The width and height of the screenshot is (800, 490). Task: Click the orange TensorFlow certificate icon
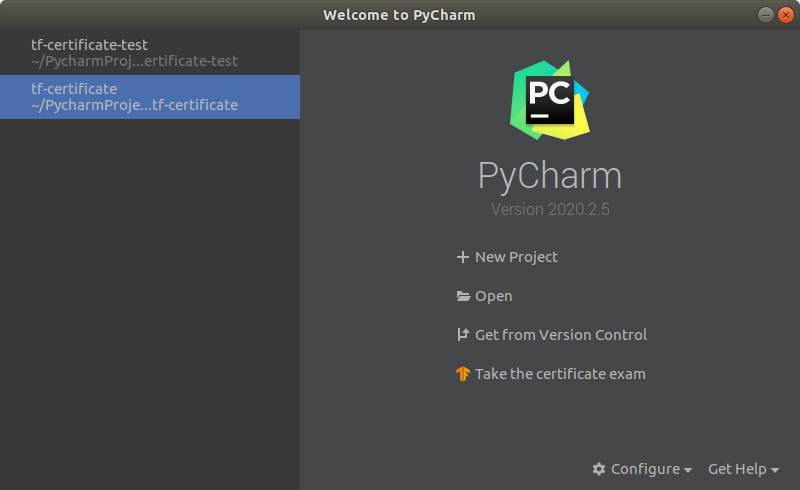[463, 374]
